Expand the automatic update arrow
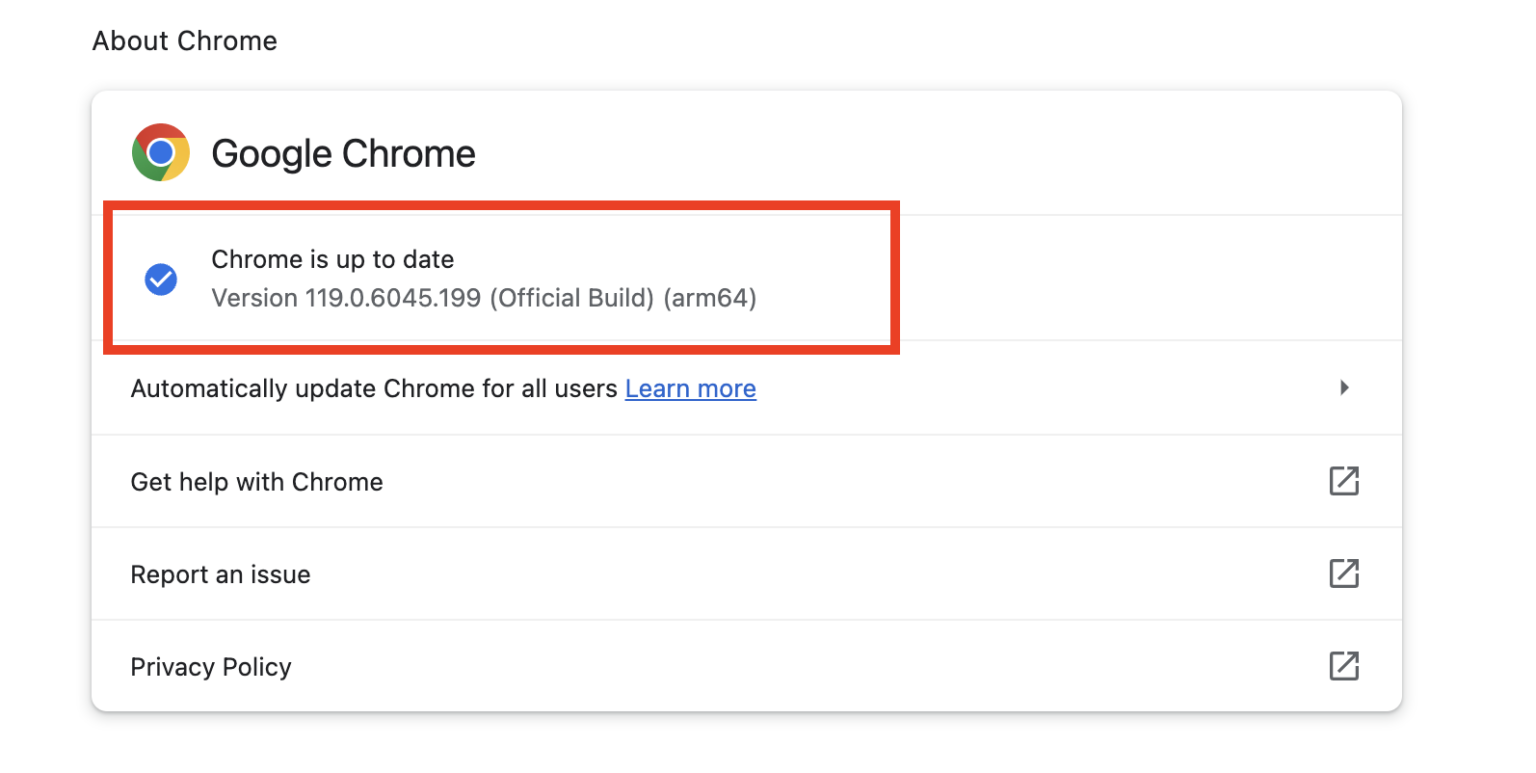 point(1345,388)
